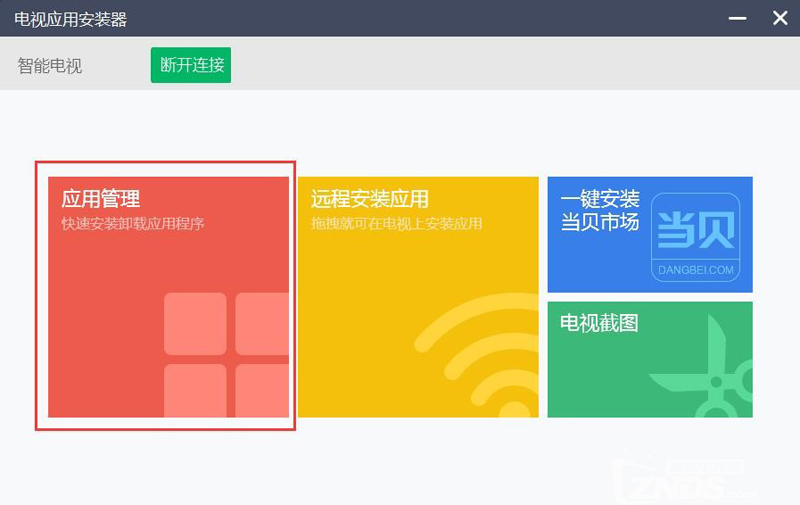Viewport: 800px width, 505px height.
Task: Click the 电视应用安装器 window title
Action: pos(70,19)
